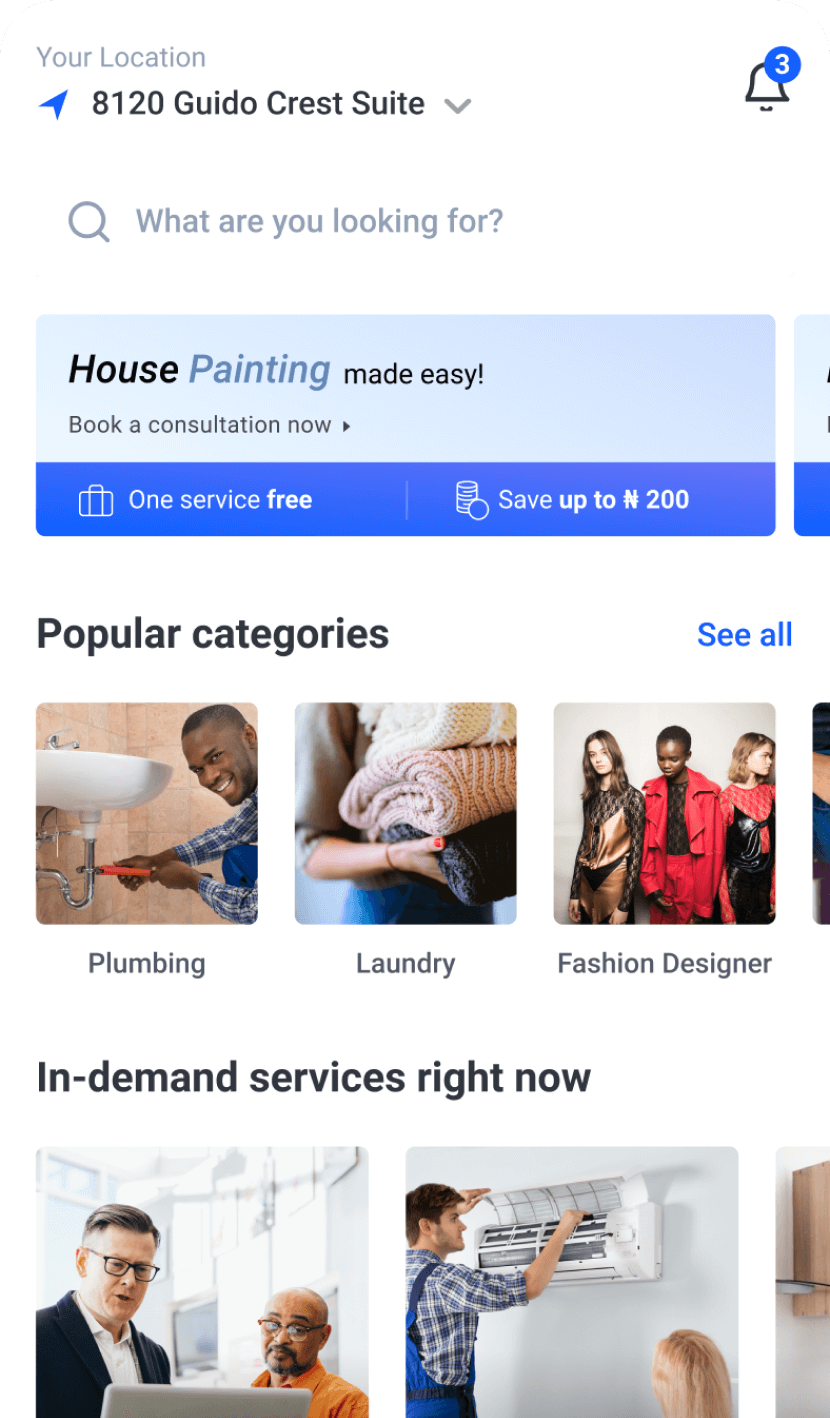Tap the coins stack savings icon
The image size is (830, 1418).
pos(471,499)
